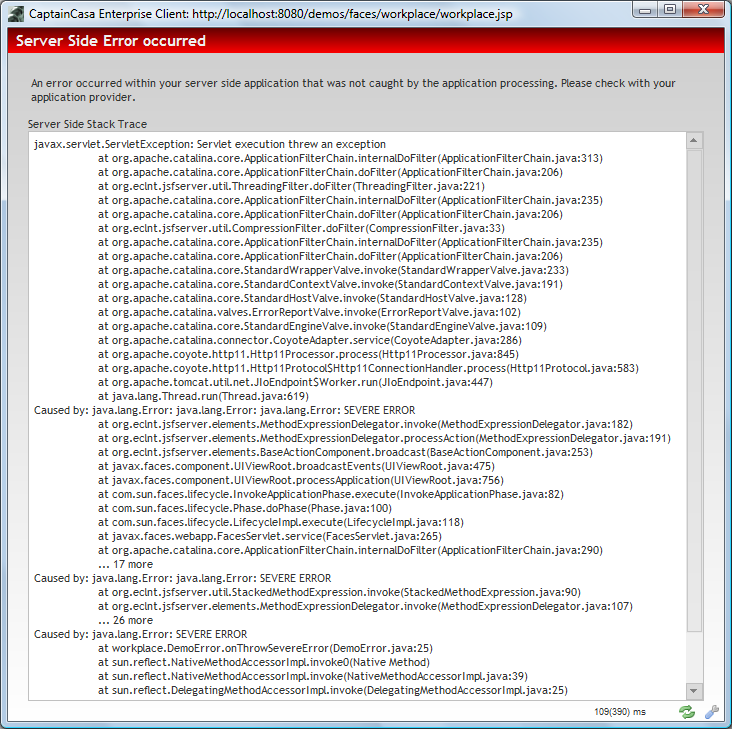Close the CaptainCasa Enterprise Client window
Screen dimensions: 732x729
(703, 10)
